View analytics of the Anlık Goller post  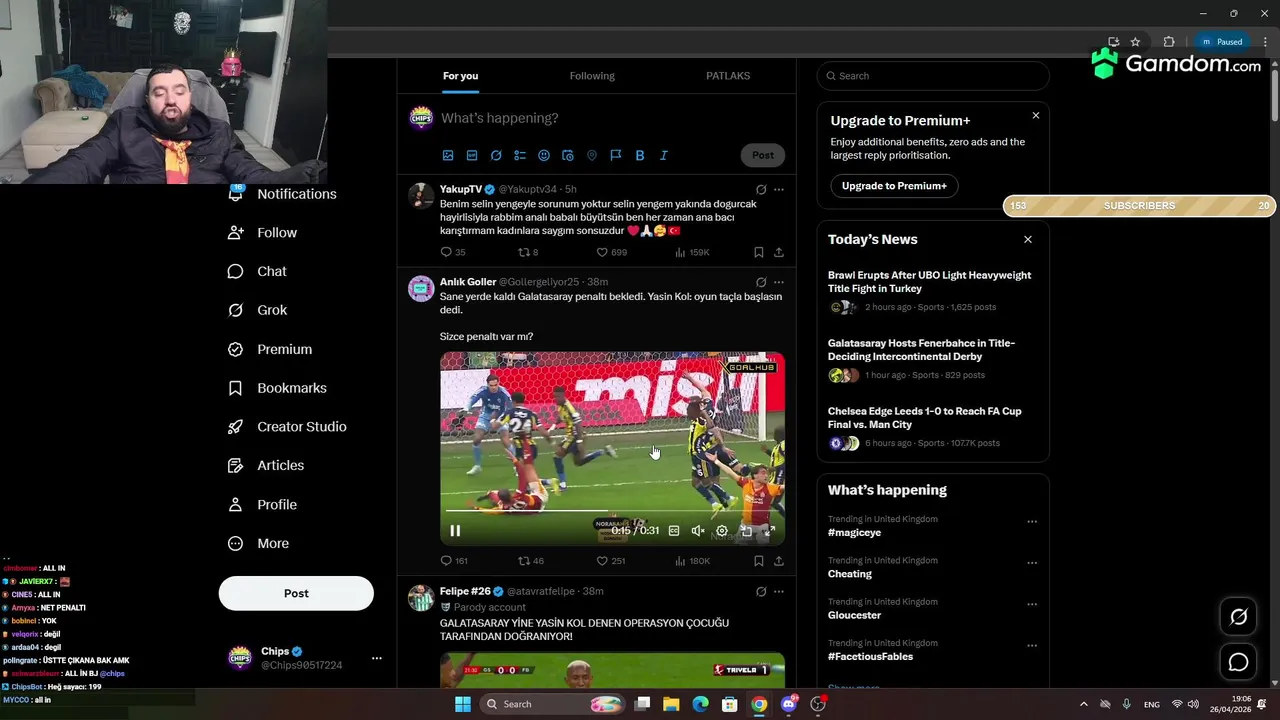click(692, 561)
